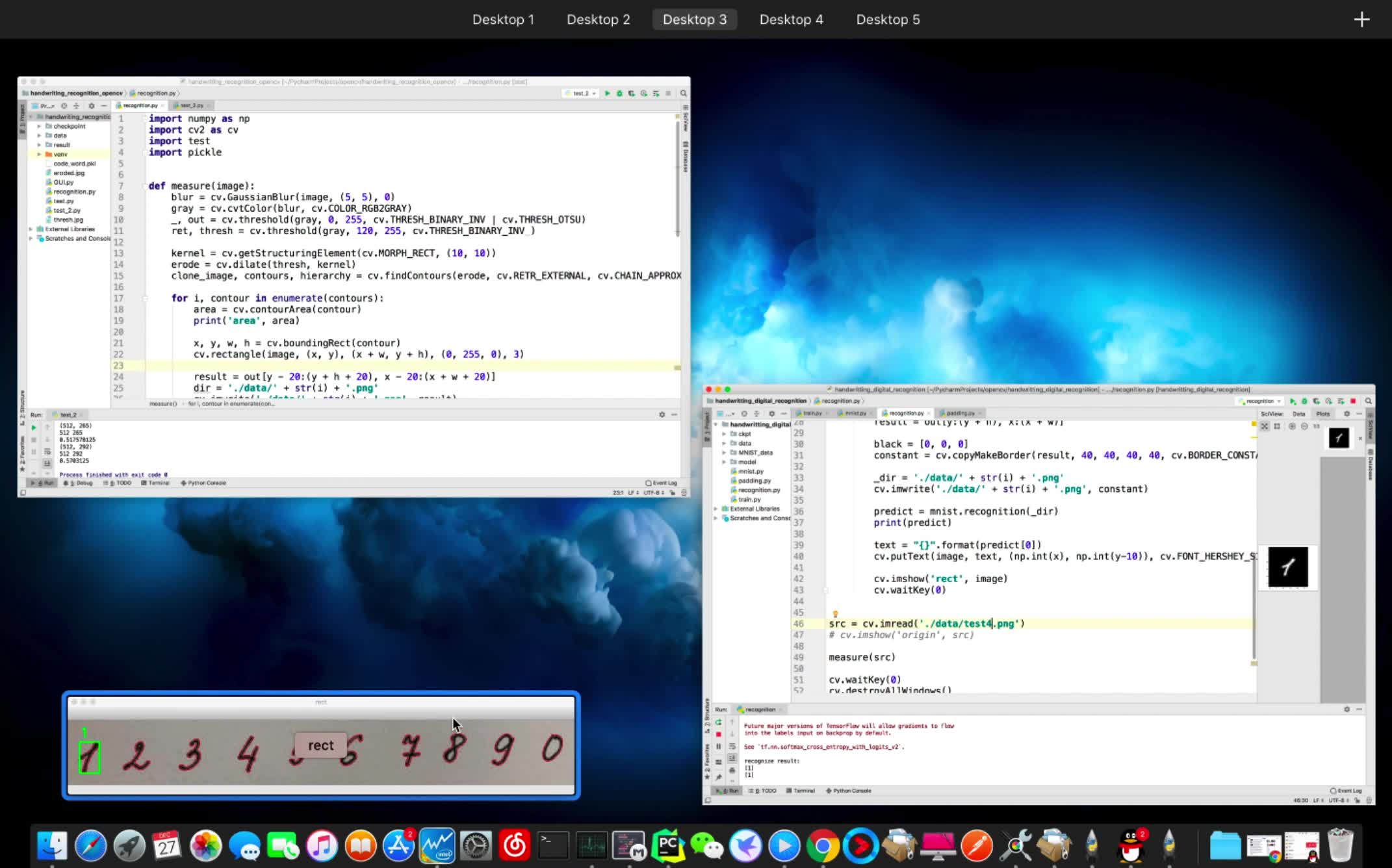The image size is (1392, 868).
Task: Open the test_2 run configuration dropdown
Action: coord(580,93)
